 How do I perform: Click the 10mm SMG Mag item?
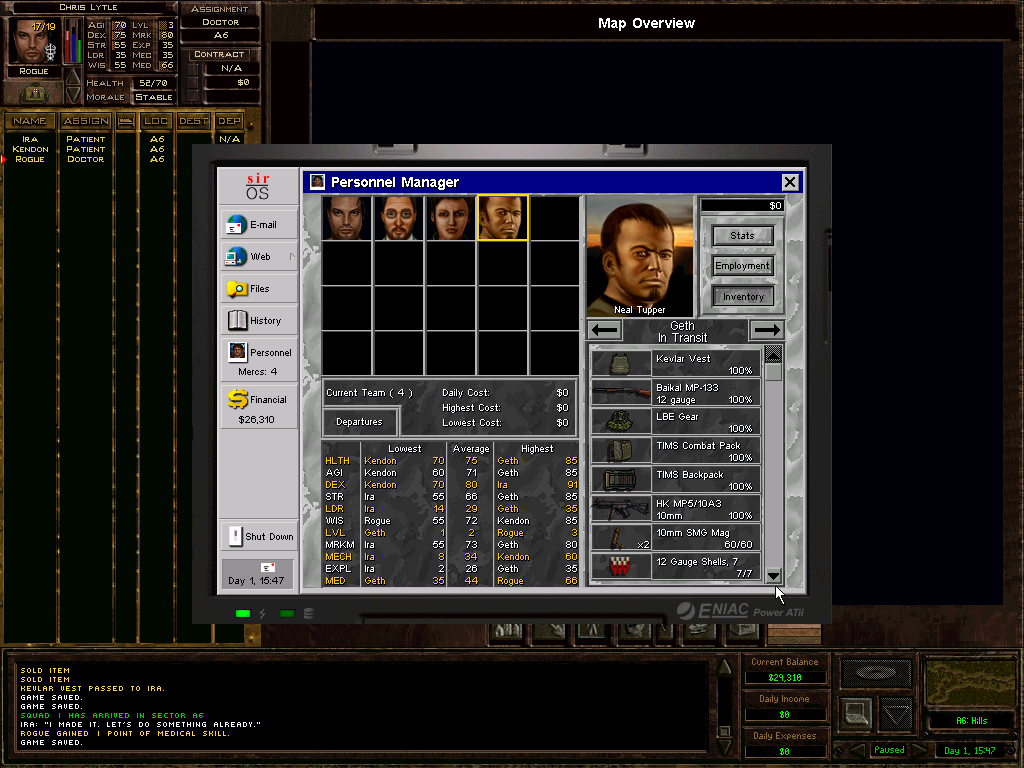pos(676,538)
